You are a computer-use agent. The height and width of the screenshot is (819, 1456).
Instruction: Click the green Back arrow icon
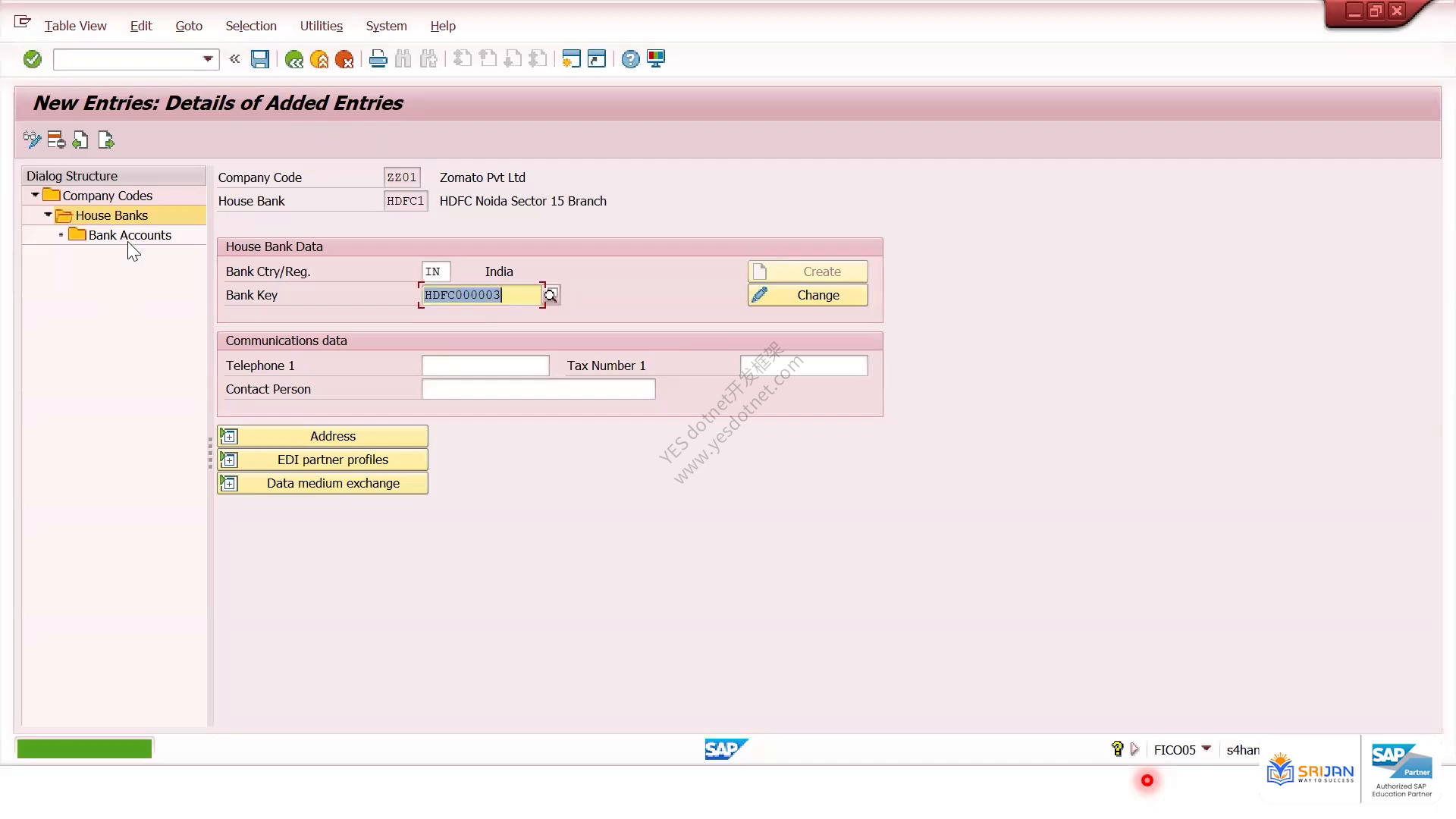pos(294,59)
